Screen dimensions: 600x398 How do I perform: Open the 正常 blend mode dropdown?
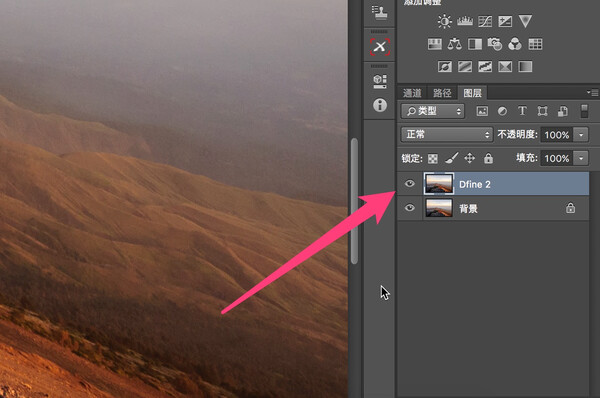point(447,134)
